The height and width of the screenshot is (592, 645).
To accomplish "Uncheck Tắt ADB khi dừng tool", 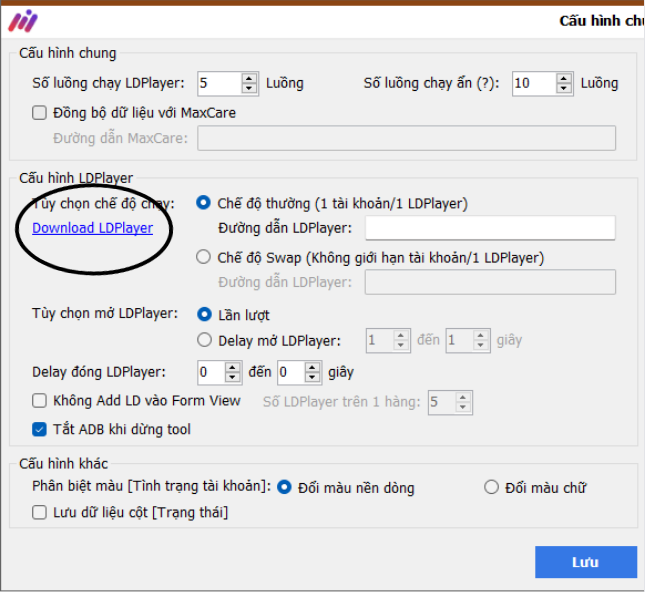I will [x=40, y=429].
